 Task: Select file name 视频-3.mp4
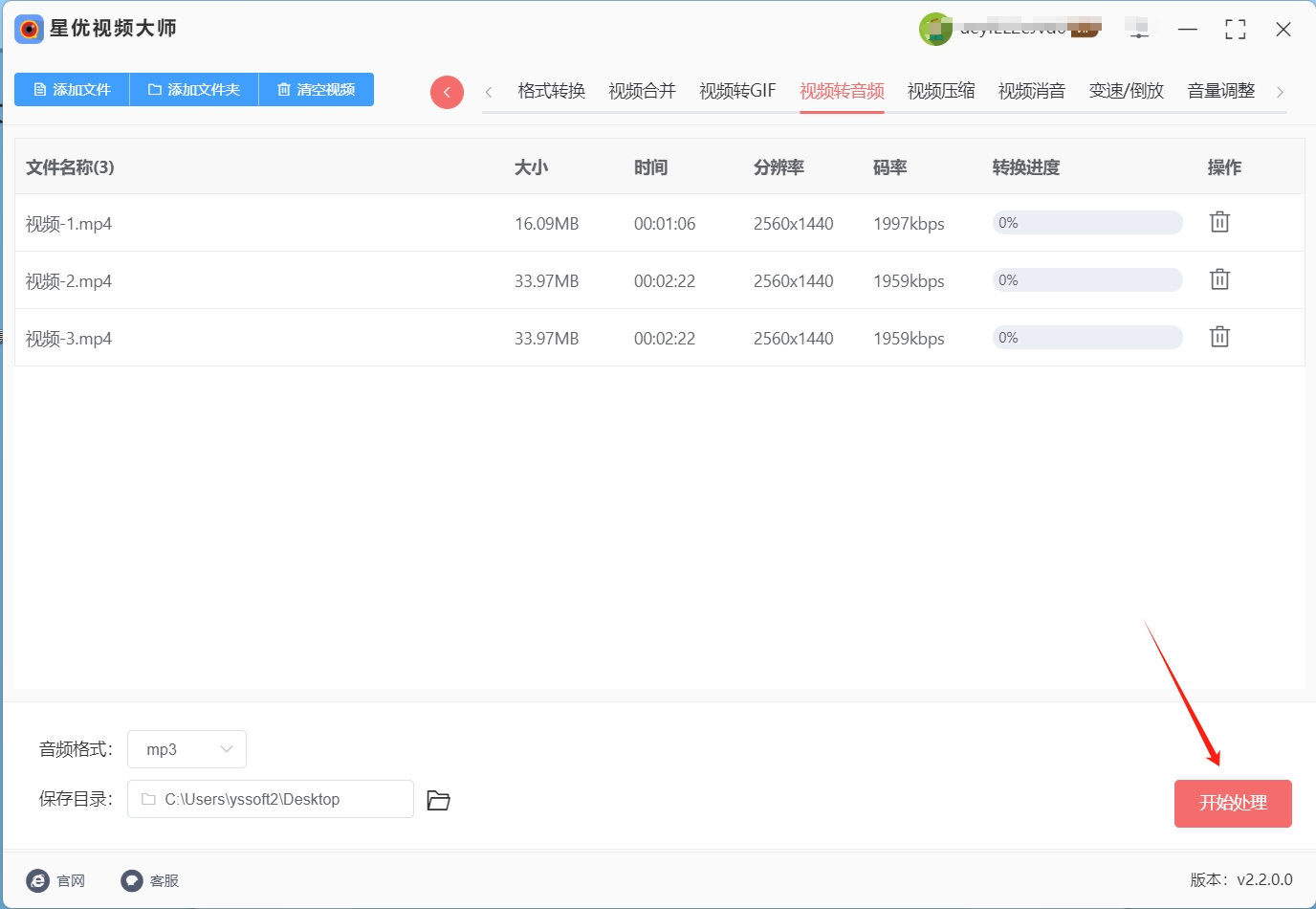pyautogui.click(x=69, y=339)
